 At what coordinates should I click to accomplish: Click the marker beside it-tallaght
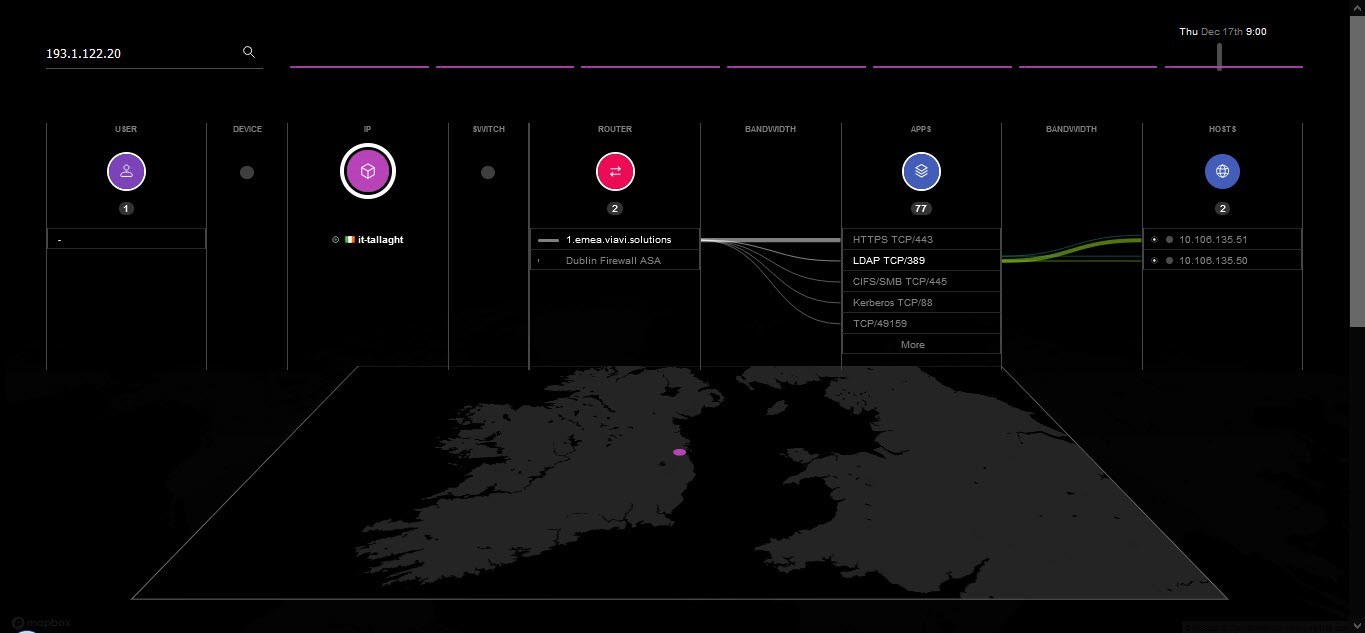pyautogui.click(x=335, y=240)
